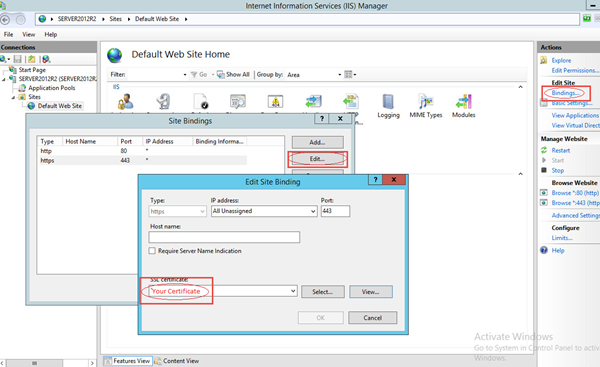This screenshot has width=600, height=367.
Task: Click the Forward navigation arrow
Action: tap(21, 19)
